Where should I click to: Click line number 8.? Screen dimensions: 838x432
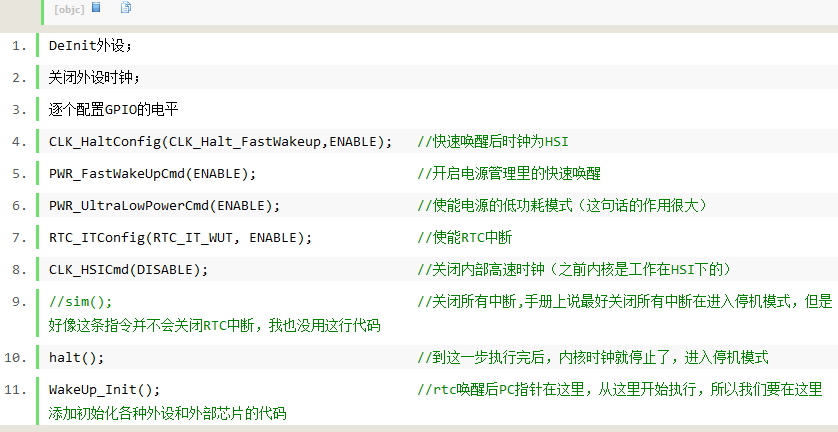point(20,270)
